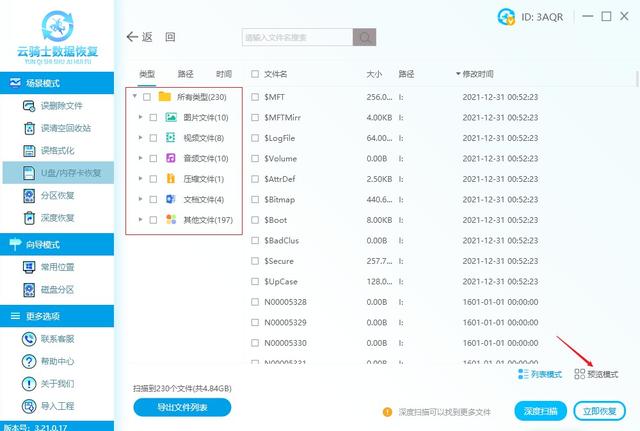
Task: Click the 联系客服 phone icon
Action: point(29,339)
